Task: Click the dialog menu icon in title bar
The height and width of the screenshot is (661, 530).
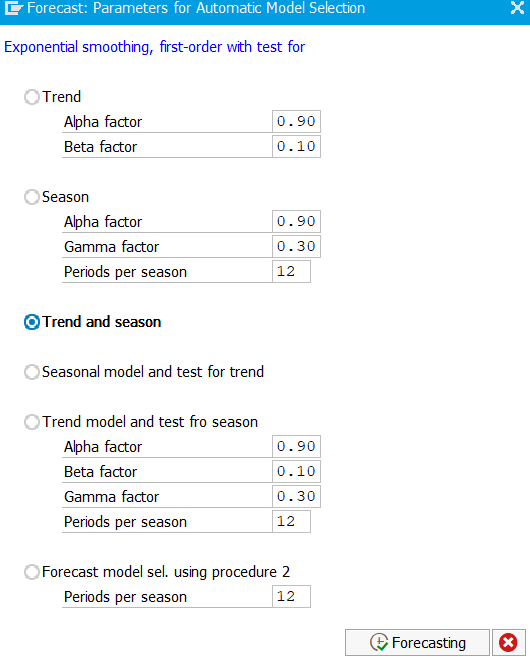Action: pos(13,8)
